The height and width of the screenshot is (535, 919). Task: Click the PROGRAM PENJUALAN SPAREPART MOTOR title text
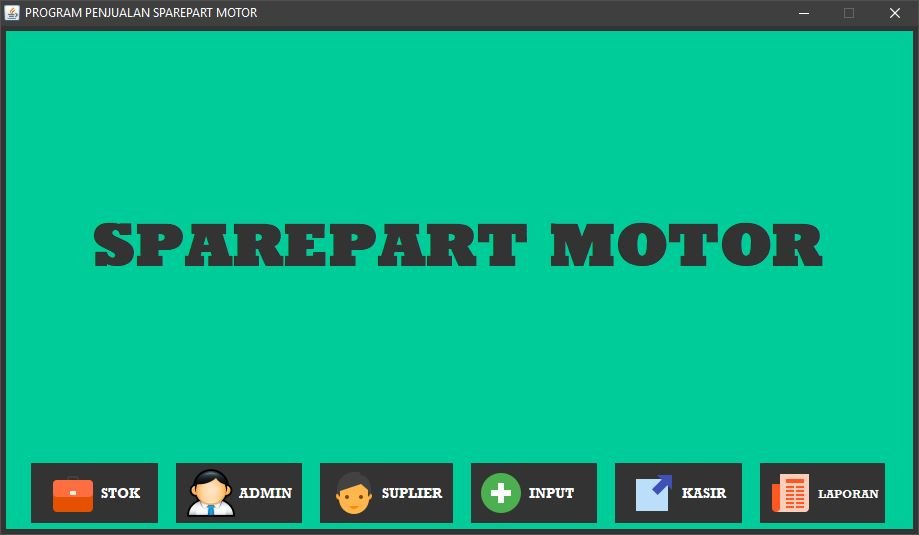pyautogui.click(x=141, y=13)
